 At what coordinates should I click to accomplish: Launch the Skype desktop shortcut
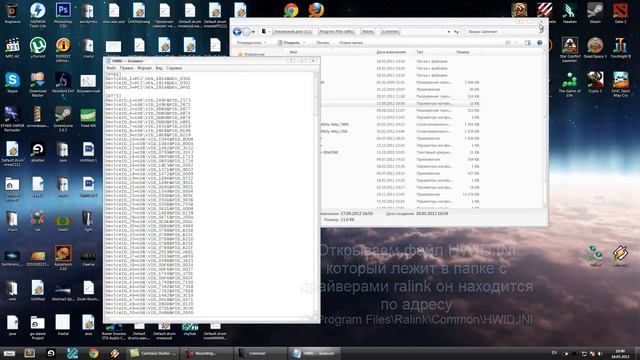(12, 82)
